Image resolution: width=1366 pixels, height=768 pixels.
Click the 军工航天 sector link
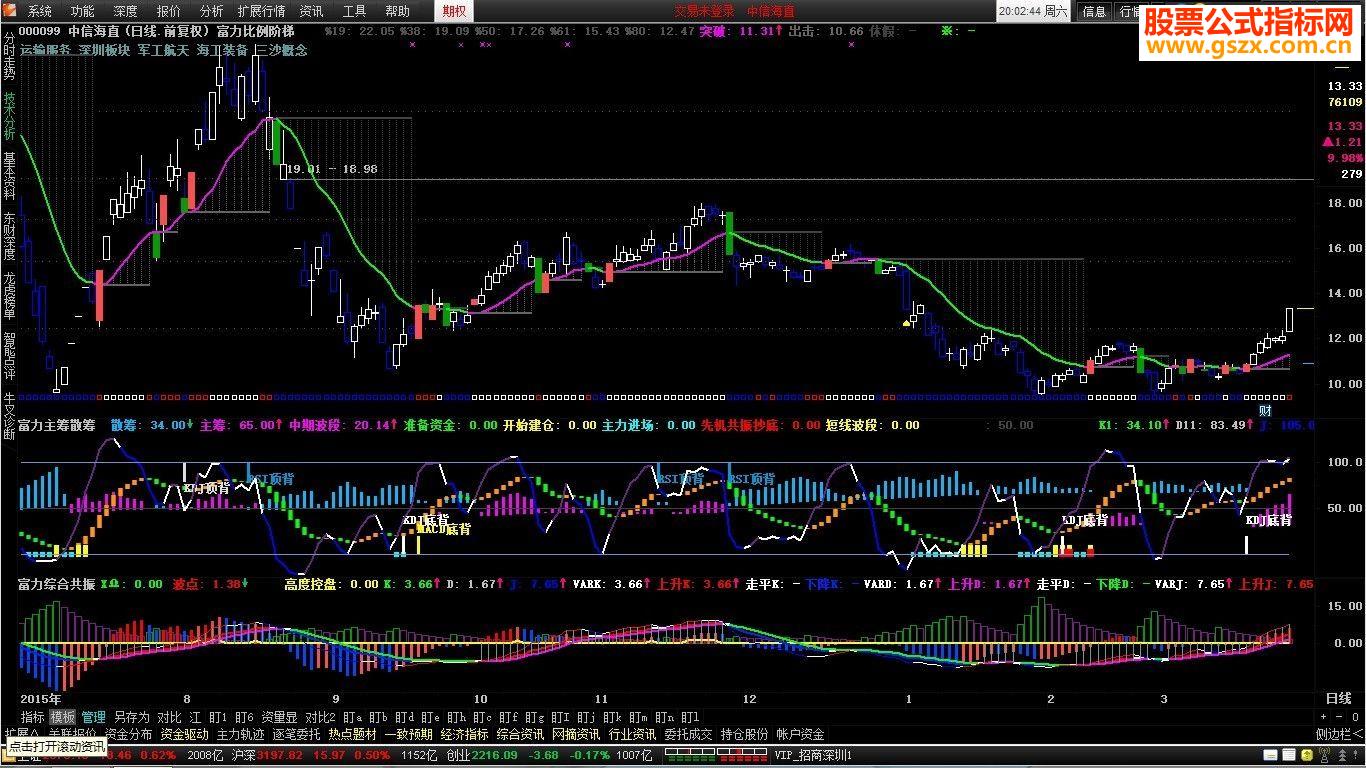(x=164, y=48)
